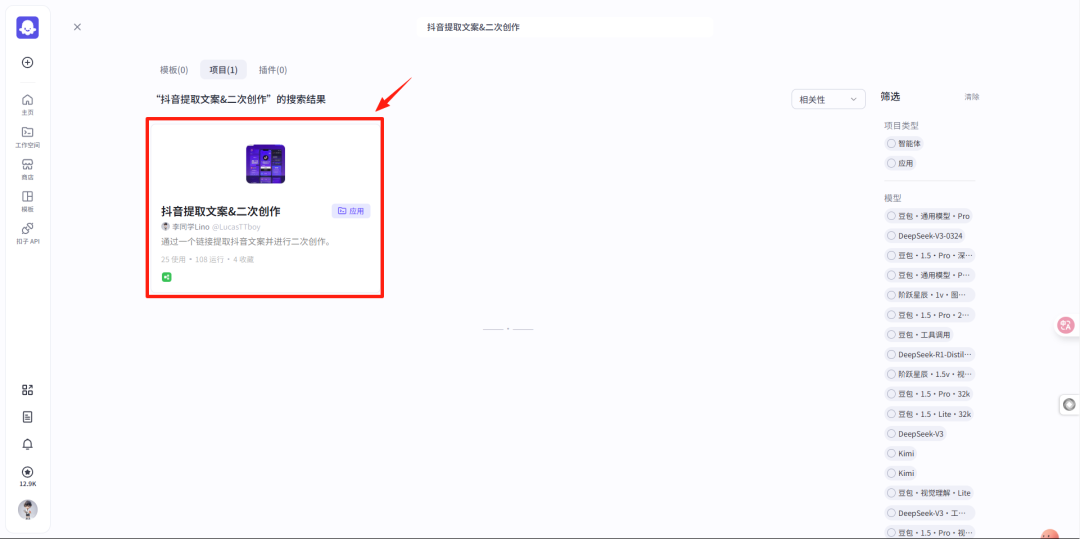Switch to the 插件(0) tab
Image resolution: width=1080 pixels, height=539 pixels.
point(273,70)
